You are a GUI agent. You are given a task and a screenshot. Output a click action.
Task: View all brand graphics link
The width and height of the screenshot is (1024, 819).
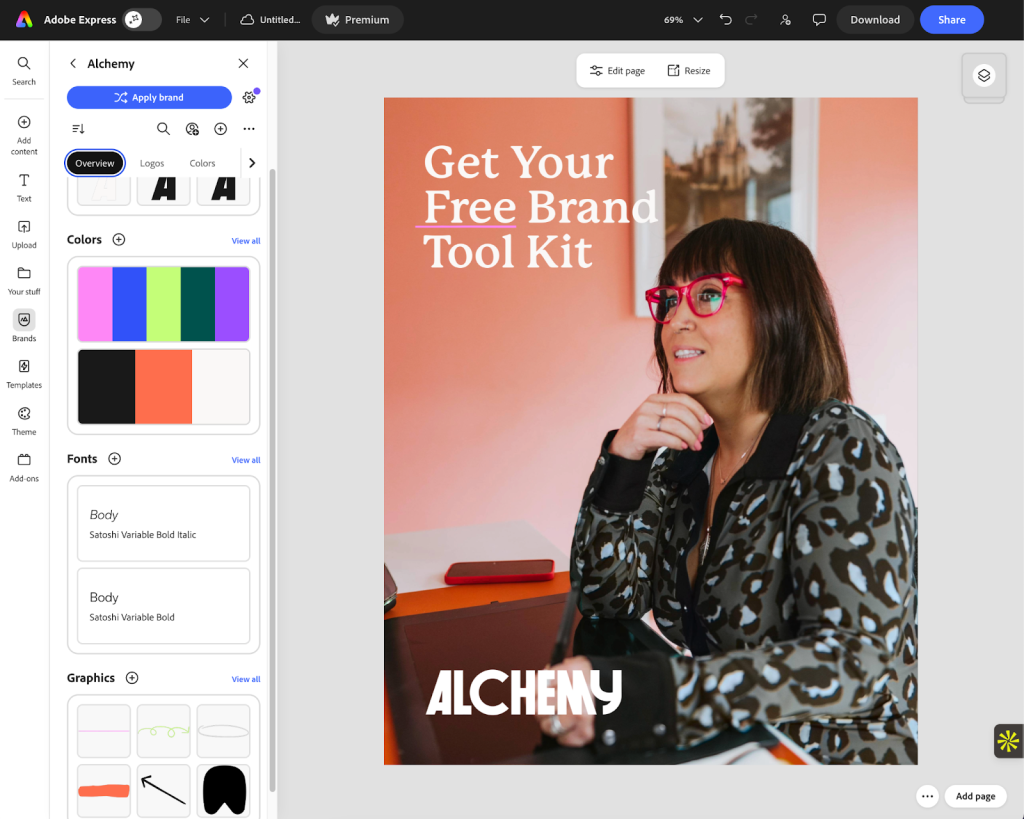246,679
